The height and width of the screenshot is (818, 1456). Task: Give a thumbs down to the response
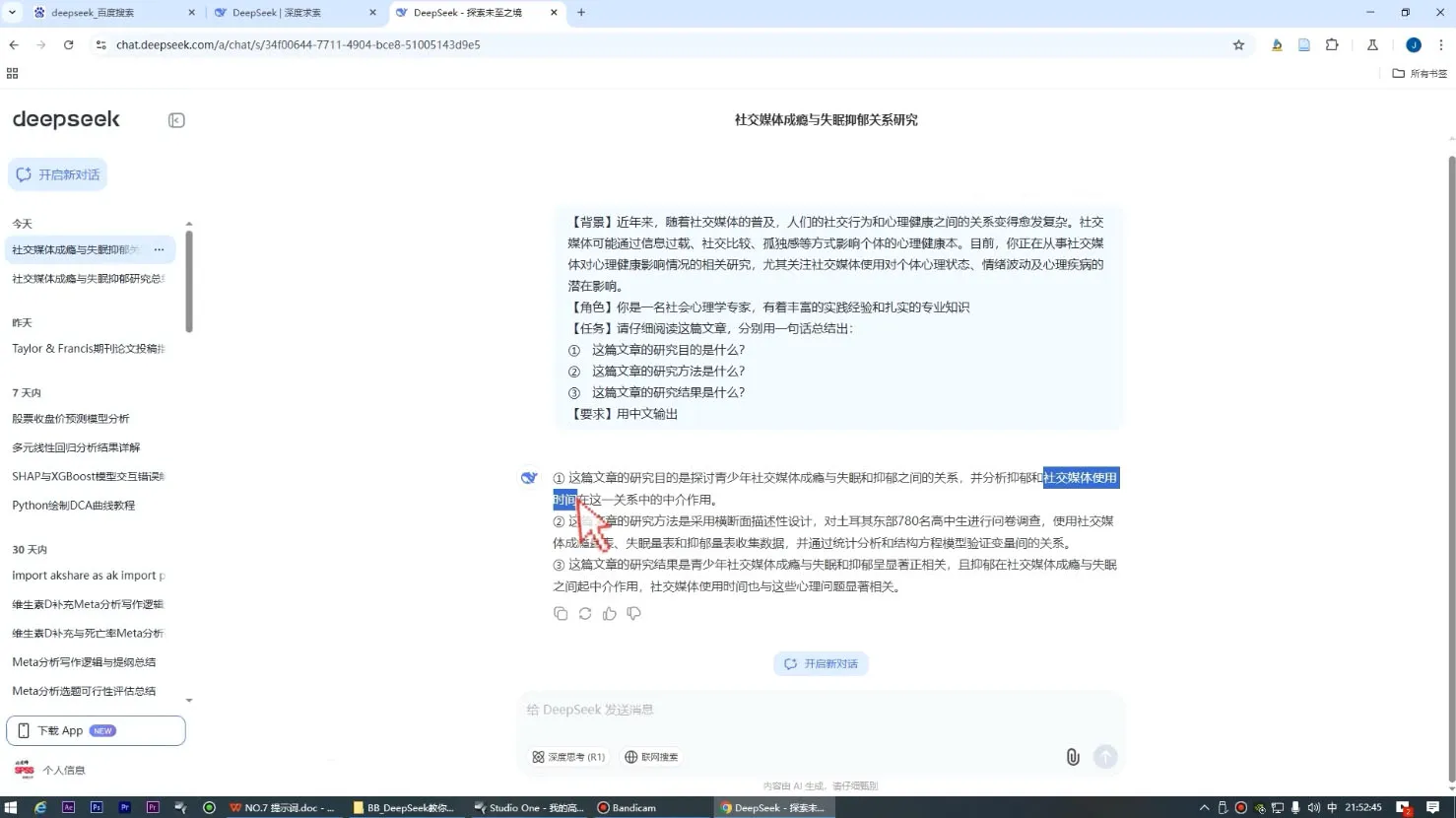click(633, 613)
